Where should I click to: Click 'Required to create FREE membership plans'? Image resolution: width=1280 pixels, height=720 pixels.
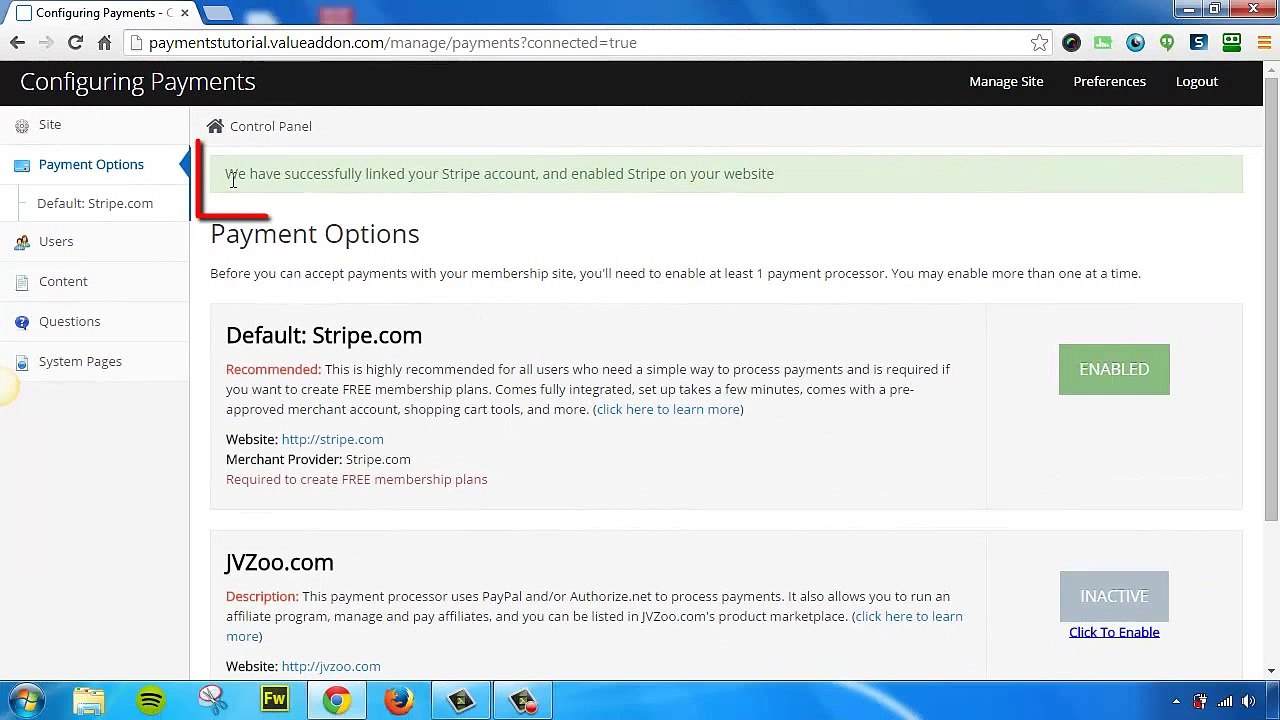tap(357, 479)
